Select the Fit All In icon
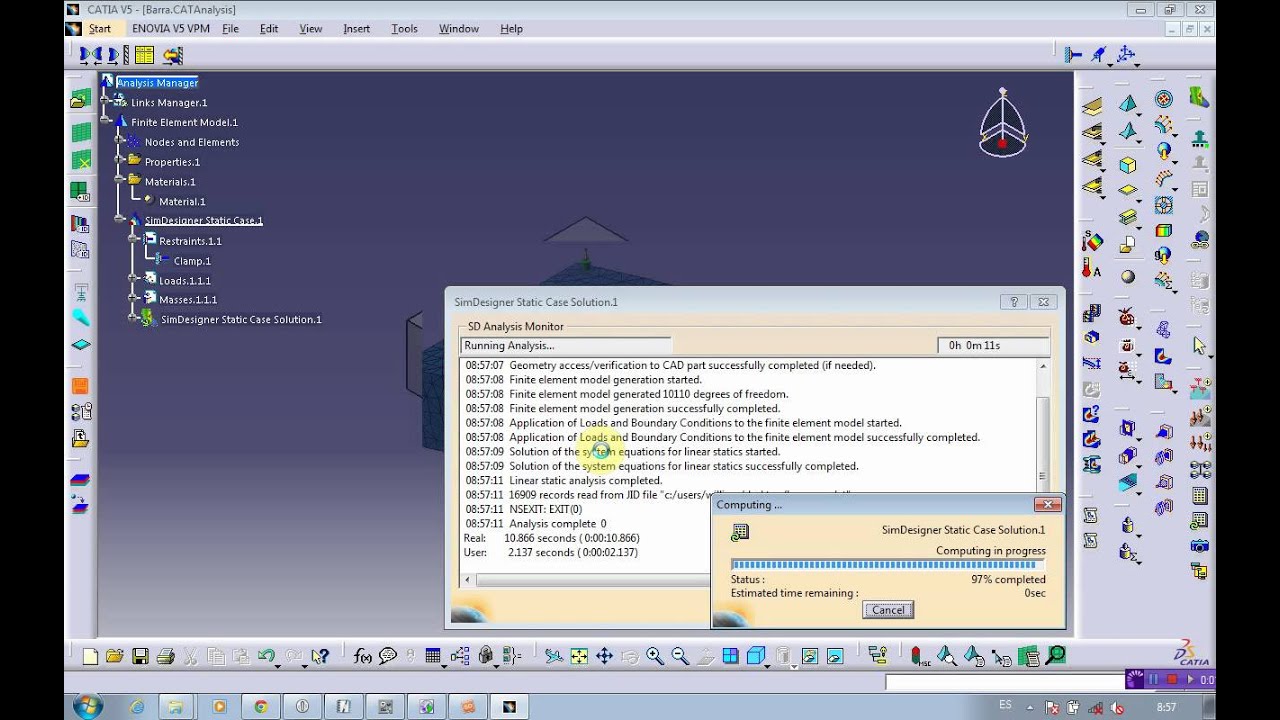The width and height of the screenshot is (1280, 720). pos(579,656)
